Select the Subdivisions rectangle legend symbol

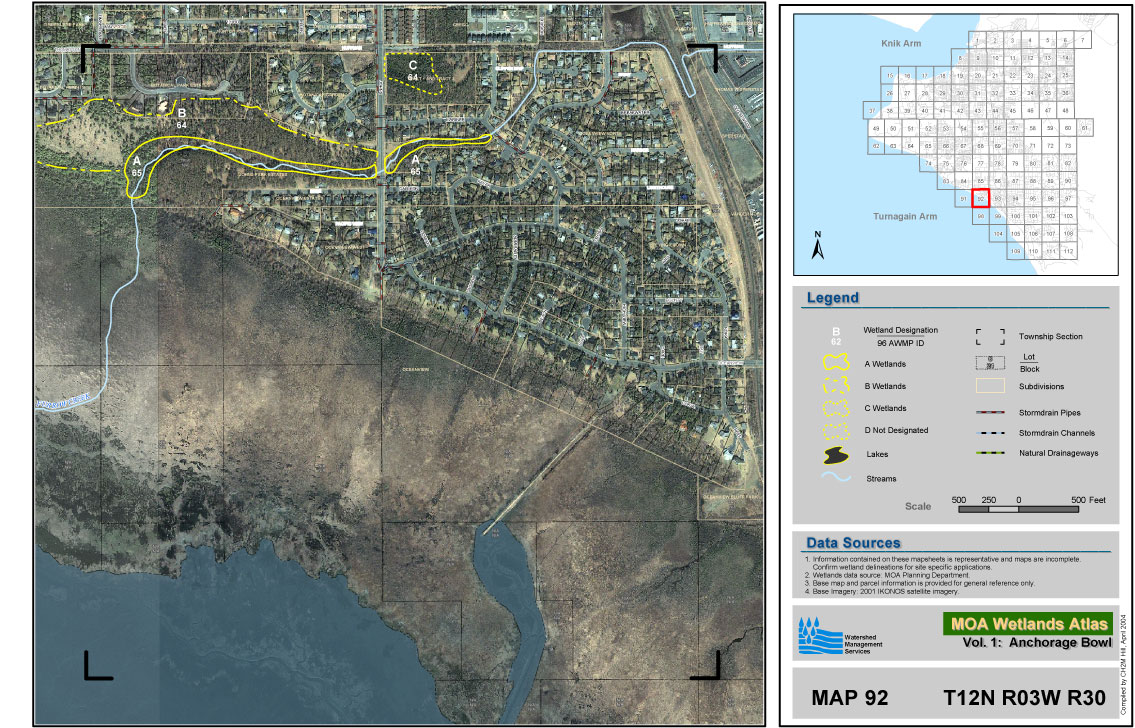989,386
